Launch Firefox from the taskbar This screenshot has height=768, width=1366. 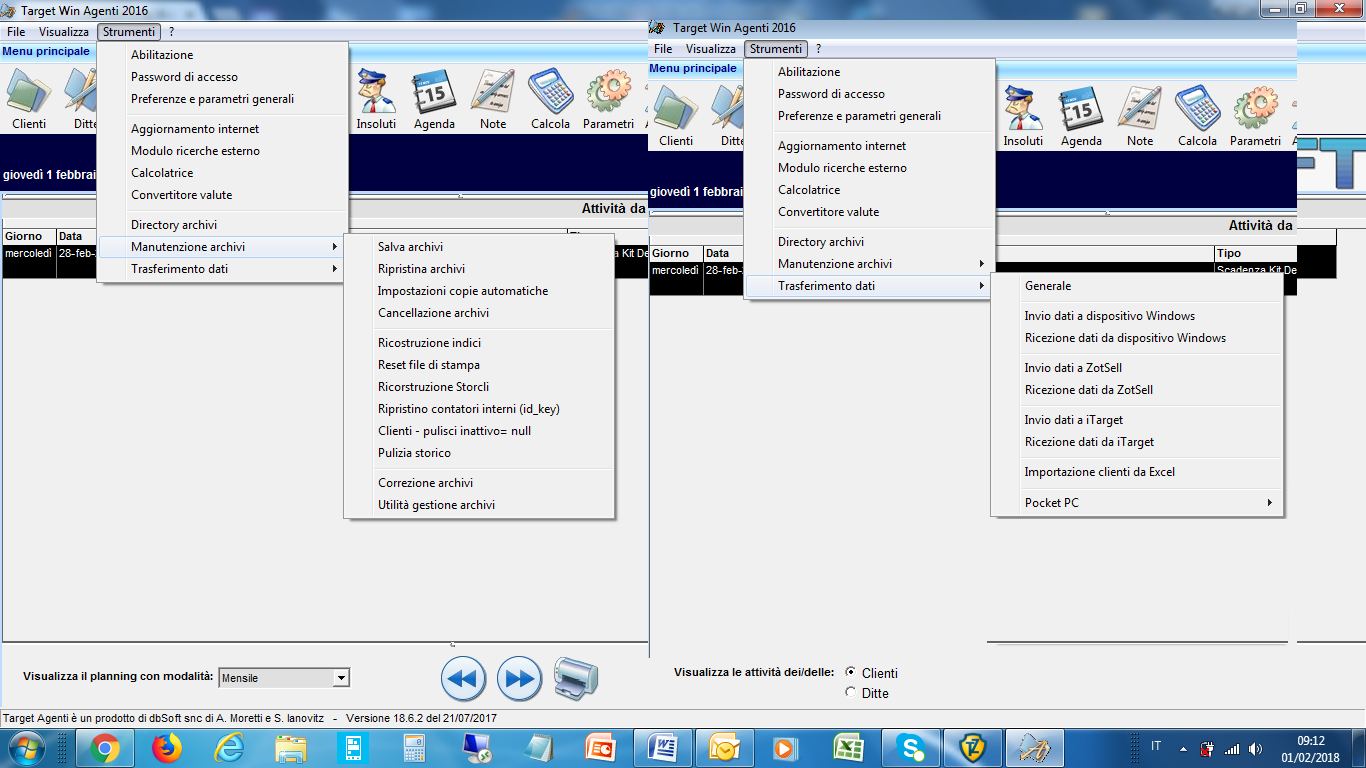tap(167, 747)
